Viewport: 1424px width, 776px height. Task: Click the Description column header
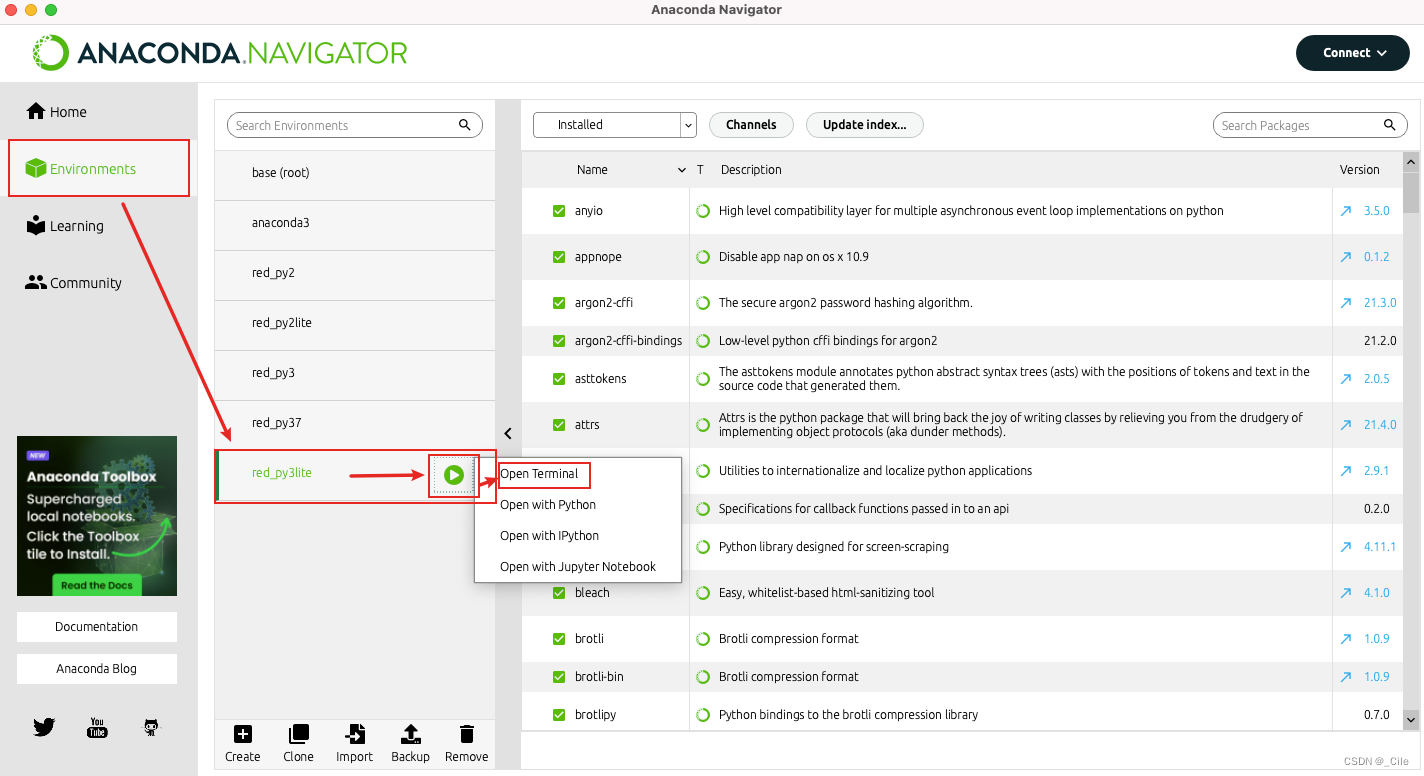pos(751,170)
